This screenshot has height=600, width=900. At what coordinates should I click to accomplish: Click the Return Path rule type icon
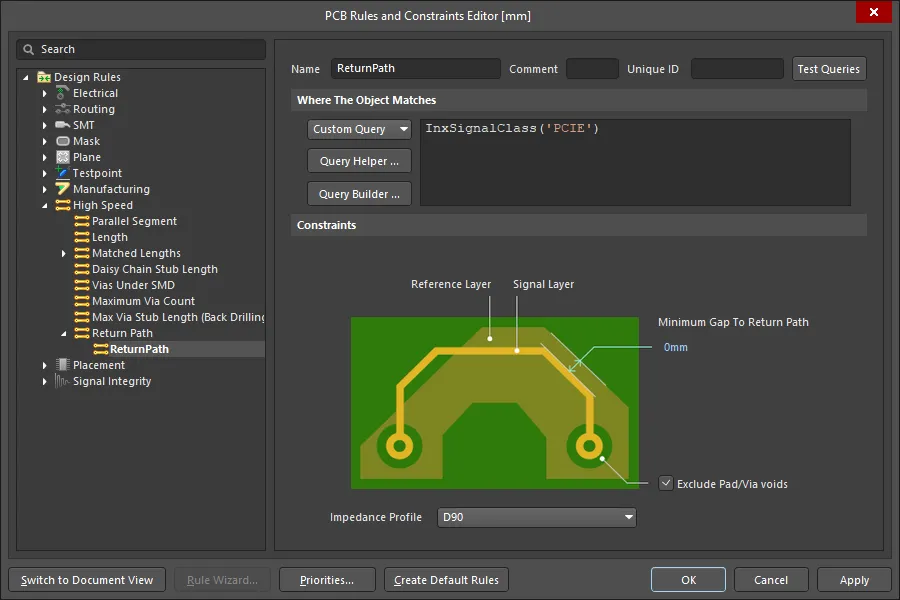point(82,333)
